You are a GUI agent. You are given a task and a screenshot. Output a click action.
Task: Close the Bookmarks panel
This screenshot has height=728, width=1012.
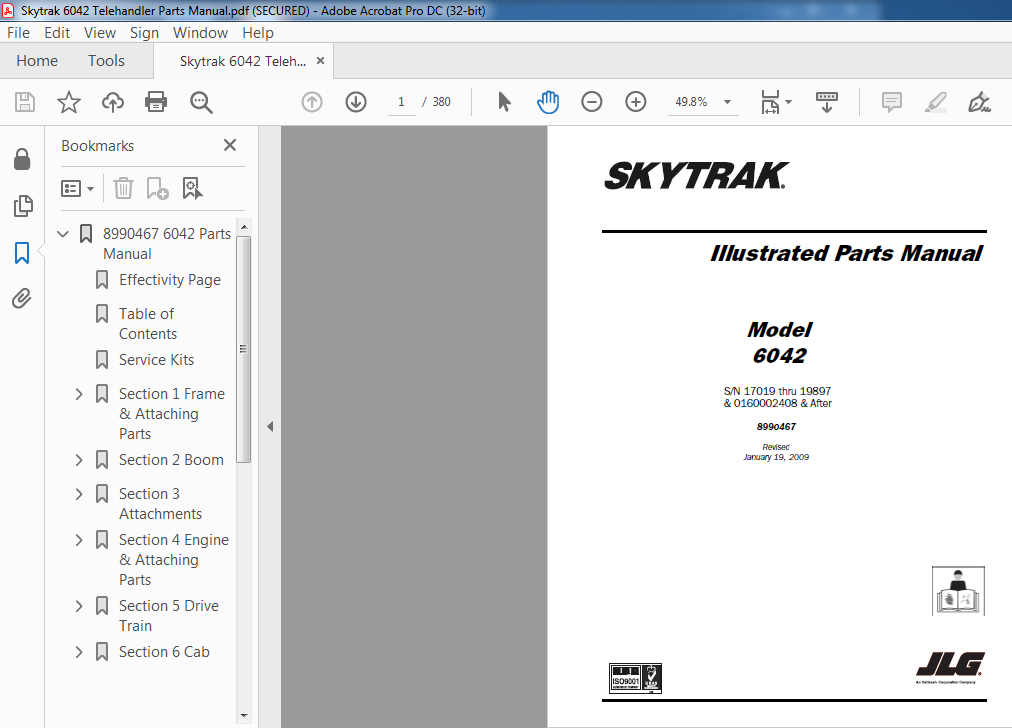point(230,145)
